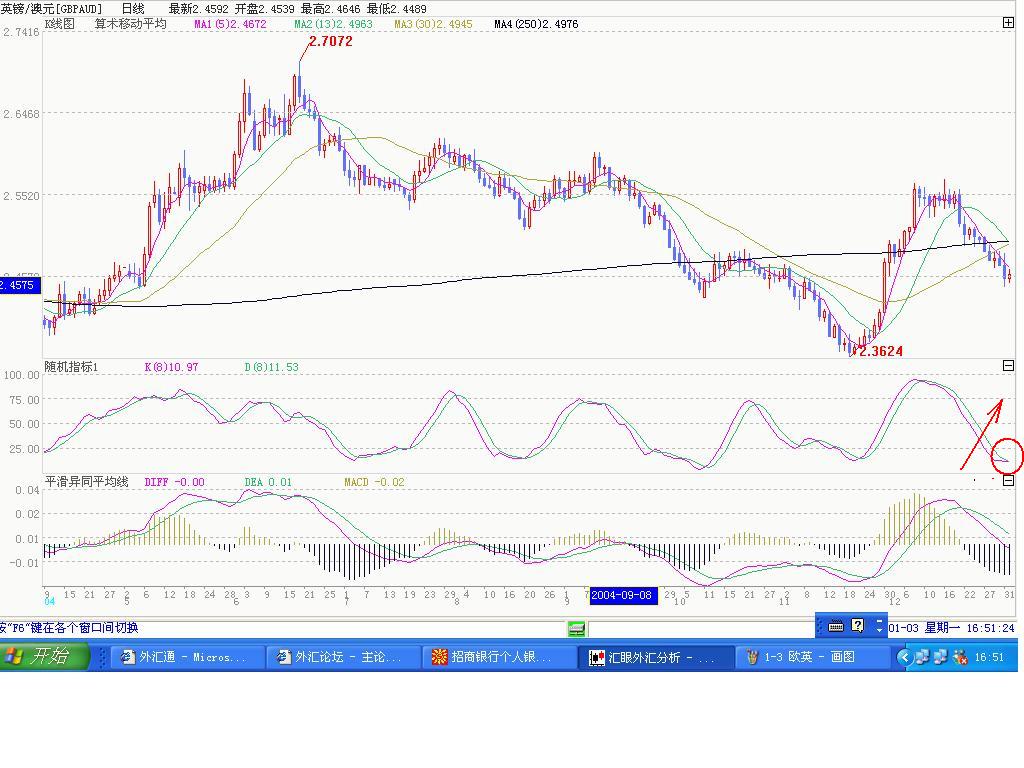
Task: Click the Windows logo on Start button
Action: coord(12,656)
